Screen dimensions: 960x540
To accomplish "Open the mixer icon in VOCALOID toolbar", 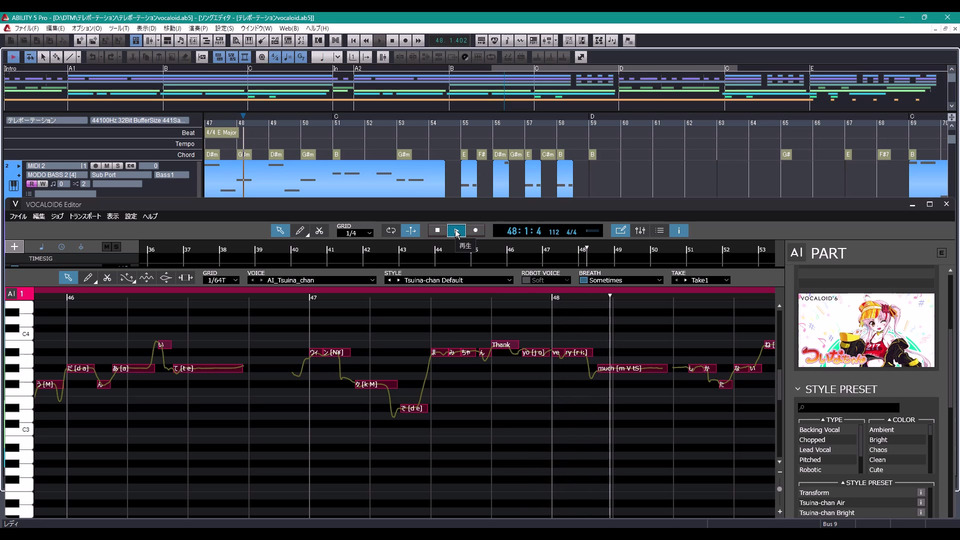I will pos(640,230).
